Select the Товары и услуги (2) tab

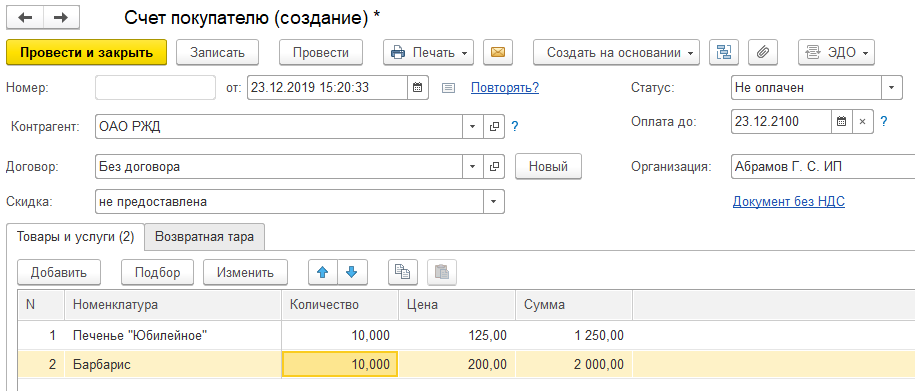click(76, 237)
